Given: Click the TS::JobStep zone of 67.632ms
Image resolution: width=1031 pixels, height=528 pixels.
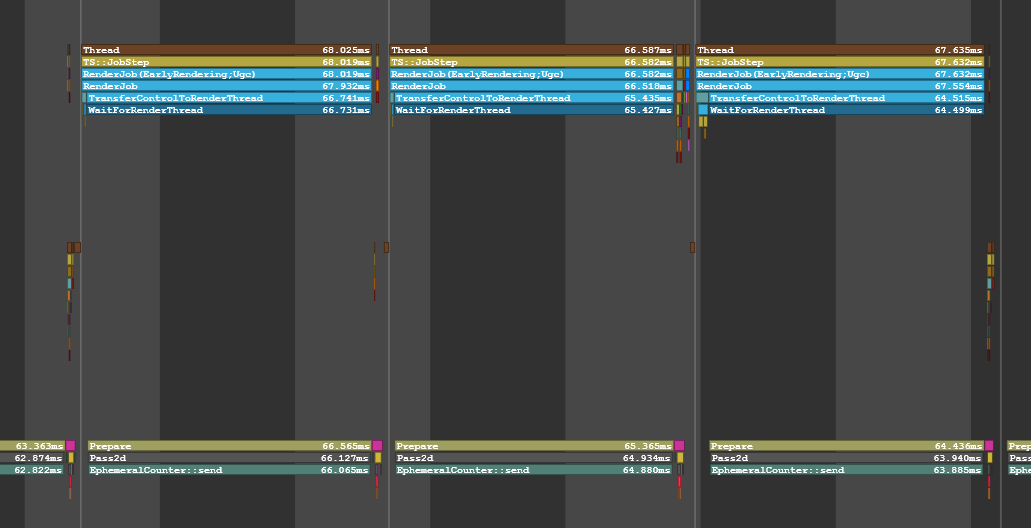Looking at the screenshot, I should (840, 62).
